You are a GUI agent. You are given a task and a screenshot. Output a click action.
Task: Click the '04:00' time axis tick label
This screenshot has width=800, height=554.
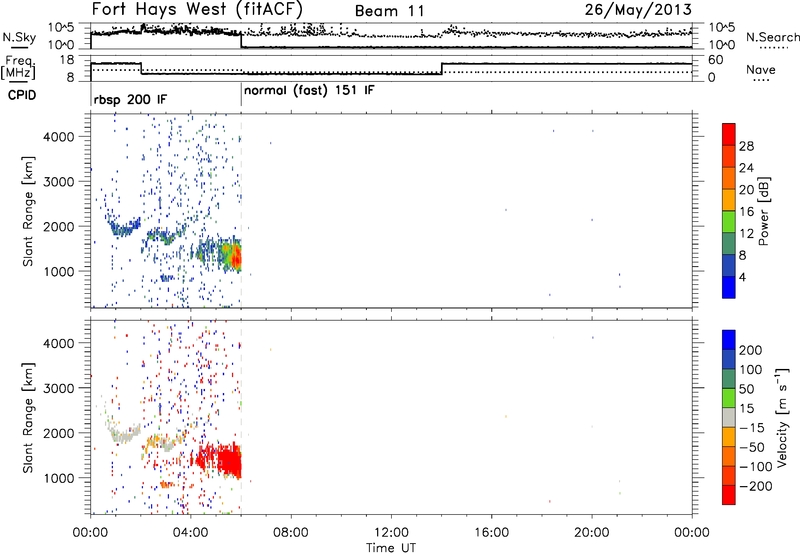(190, 533)
